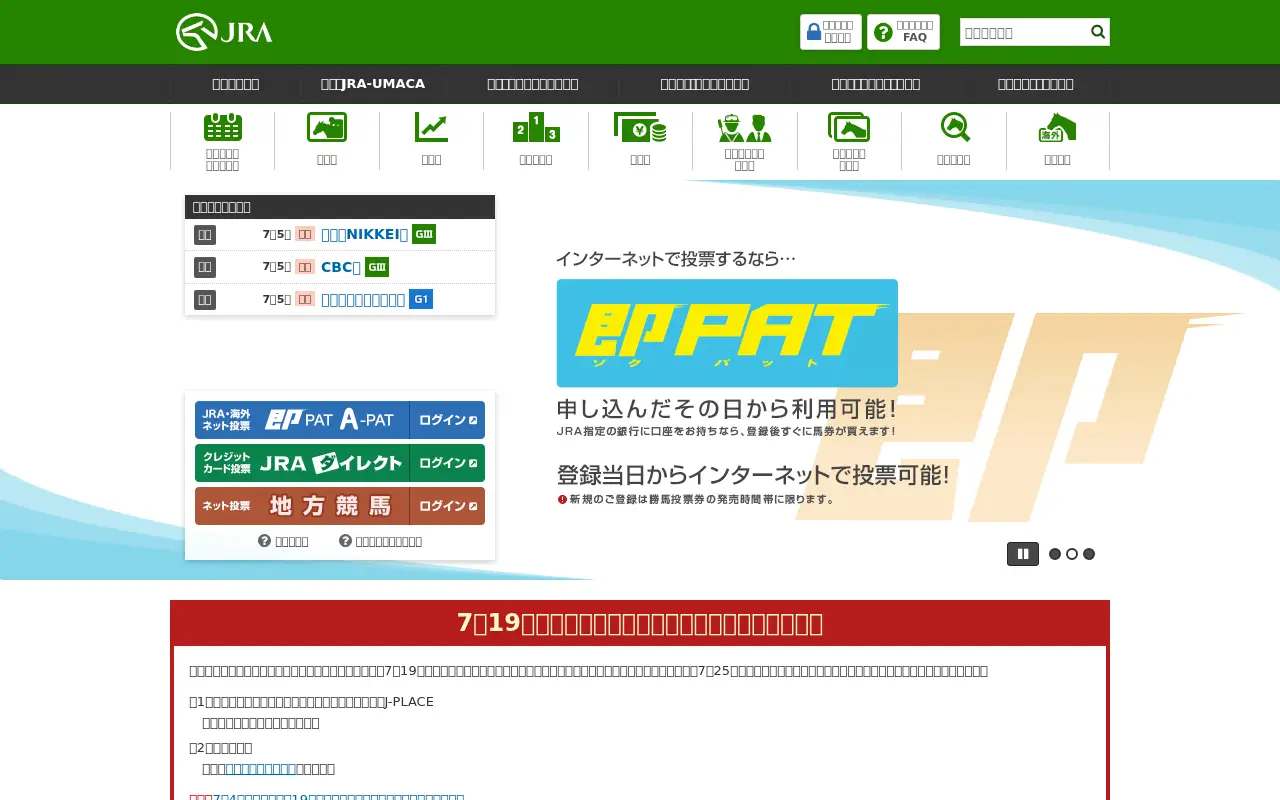Select the third slideshow indicator dot
This screenshot has width=1280, height=800.
point(1089,554)
